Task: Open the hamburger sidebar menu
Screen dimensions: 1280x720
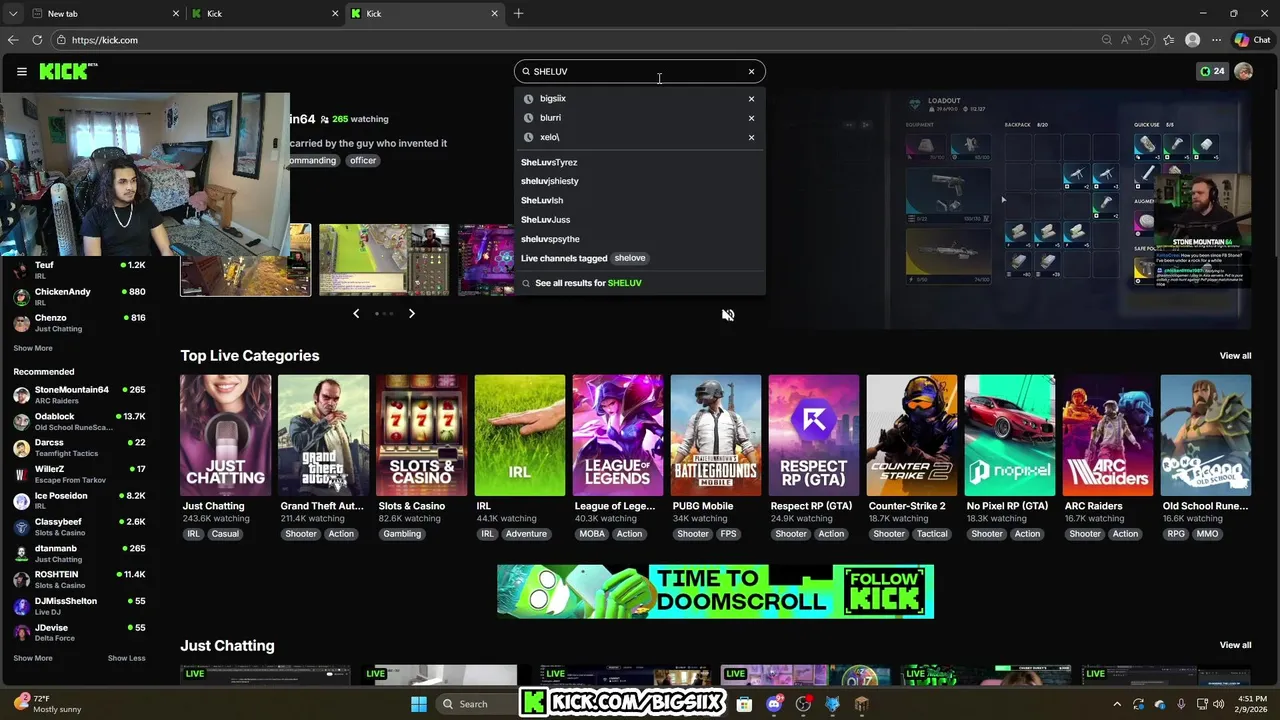Action: click(21, 71)
